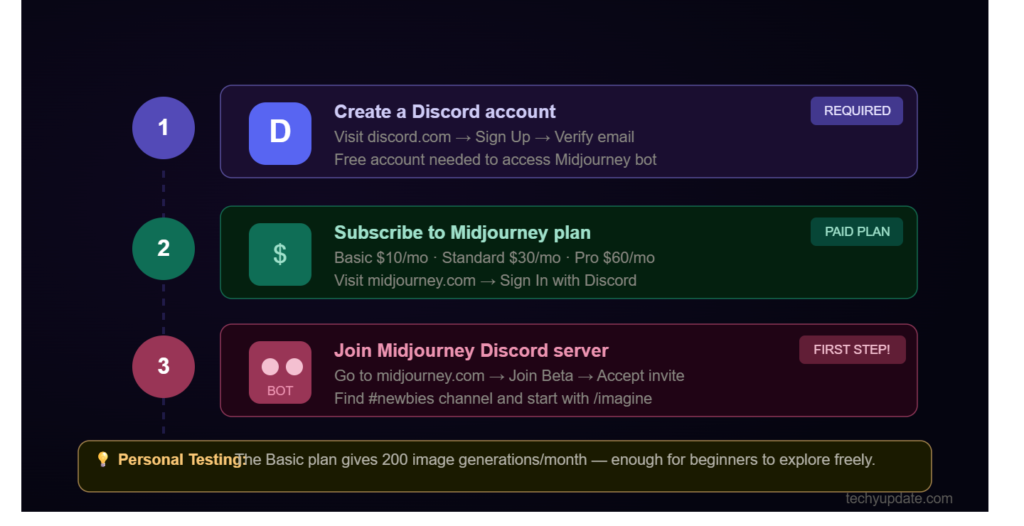Click the green dollar sign icon
Image resolution: width=1024 pixels, height=526 pixels.
pyautogui.click(x=280, y=254)
